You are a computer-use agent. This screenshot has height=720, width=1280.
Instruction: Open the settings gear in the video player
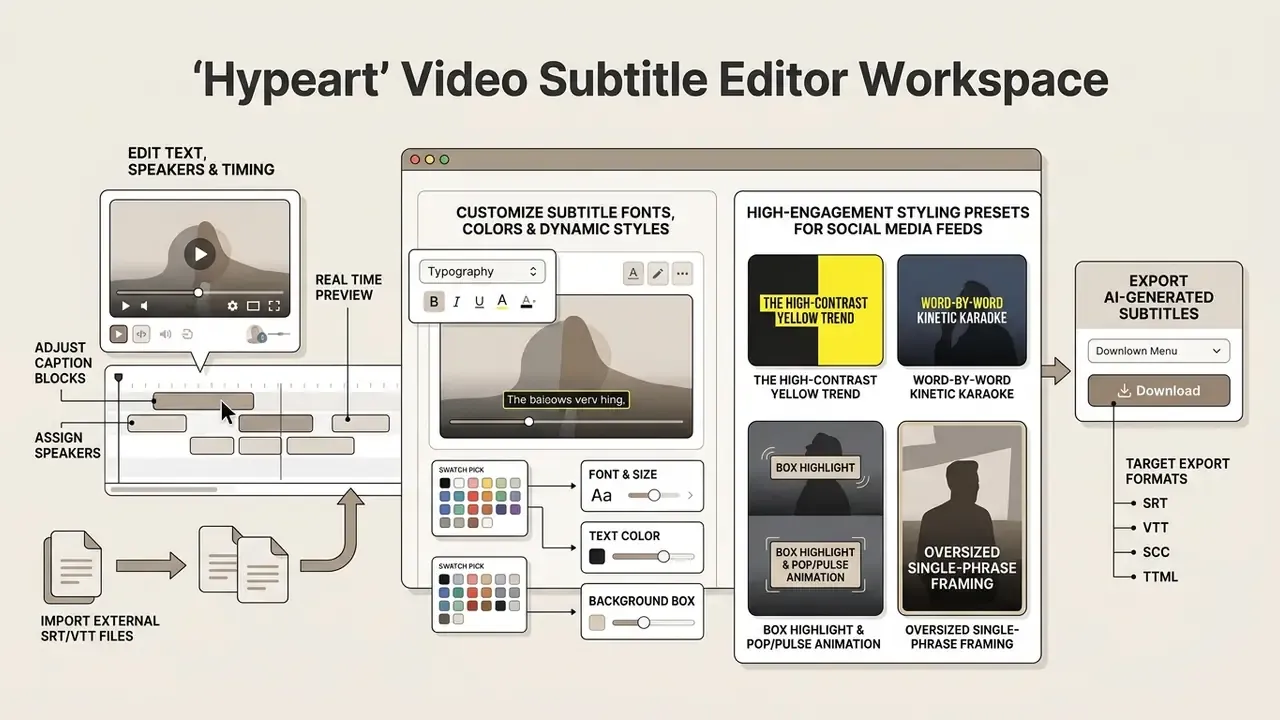pos(232,306)
